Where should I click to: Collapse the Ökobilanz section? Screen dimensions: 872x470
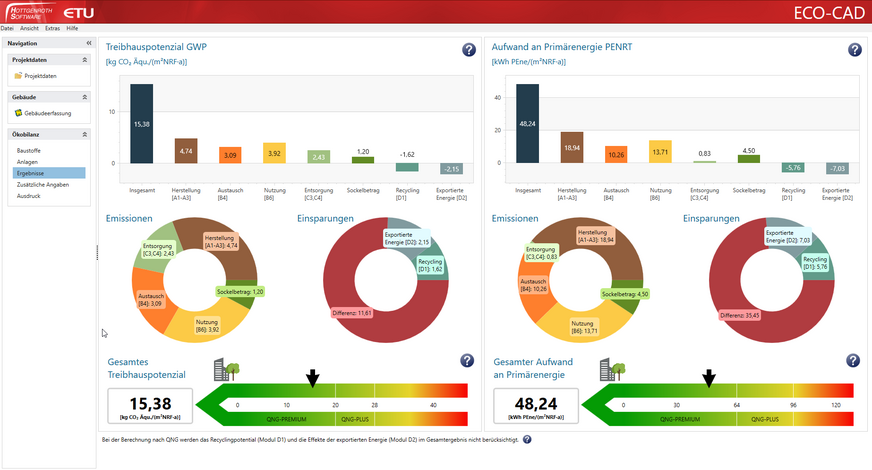[85, 133]
